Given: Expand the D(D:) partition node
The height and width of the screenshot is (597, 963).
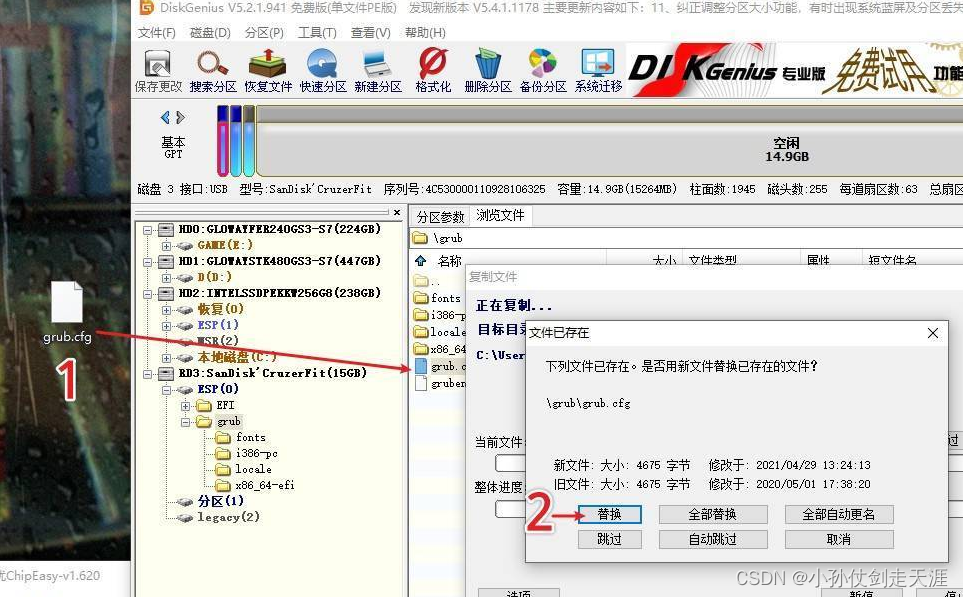Looking at the screenshot, I should [x=166, y=278].
